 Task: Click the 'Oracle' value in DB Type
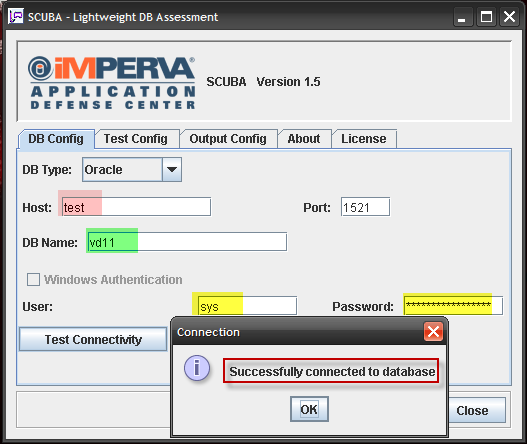coord(104,170)
